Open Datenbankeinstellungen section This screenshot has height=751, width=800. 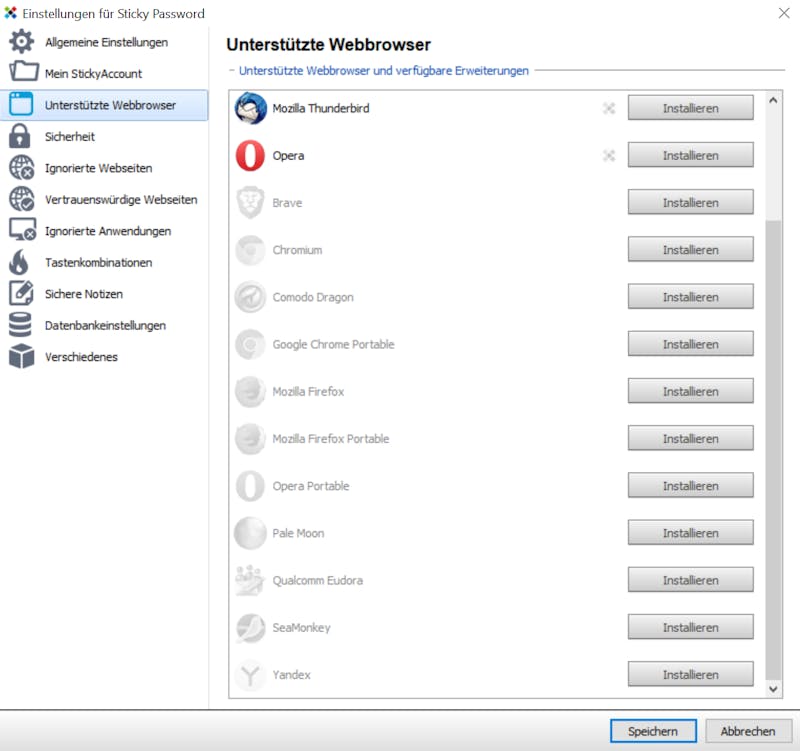point(104,326)
